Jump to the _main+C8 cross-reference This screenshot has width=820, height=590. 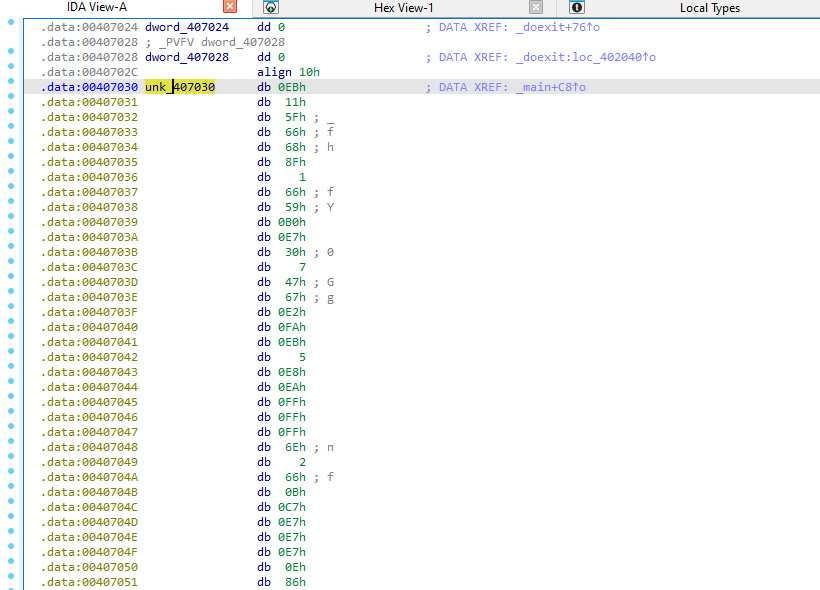point(551,87)
